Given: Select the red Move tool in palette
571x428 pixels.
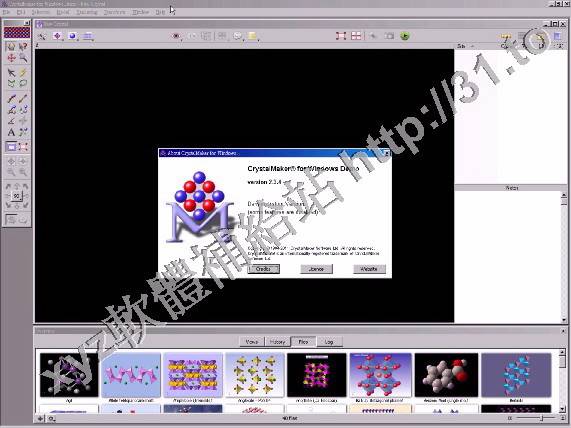Looking at the screenshot, I should coord(11,58).
